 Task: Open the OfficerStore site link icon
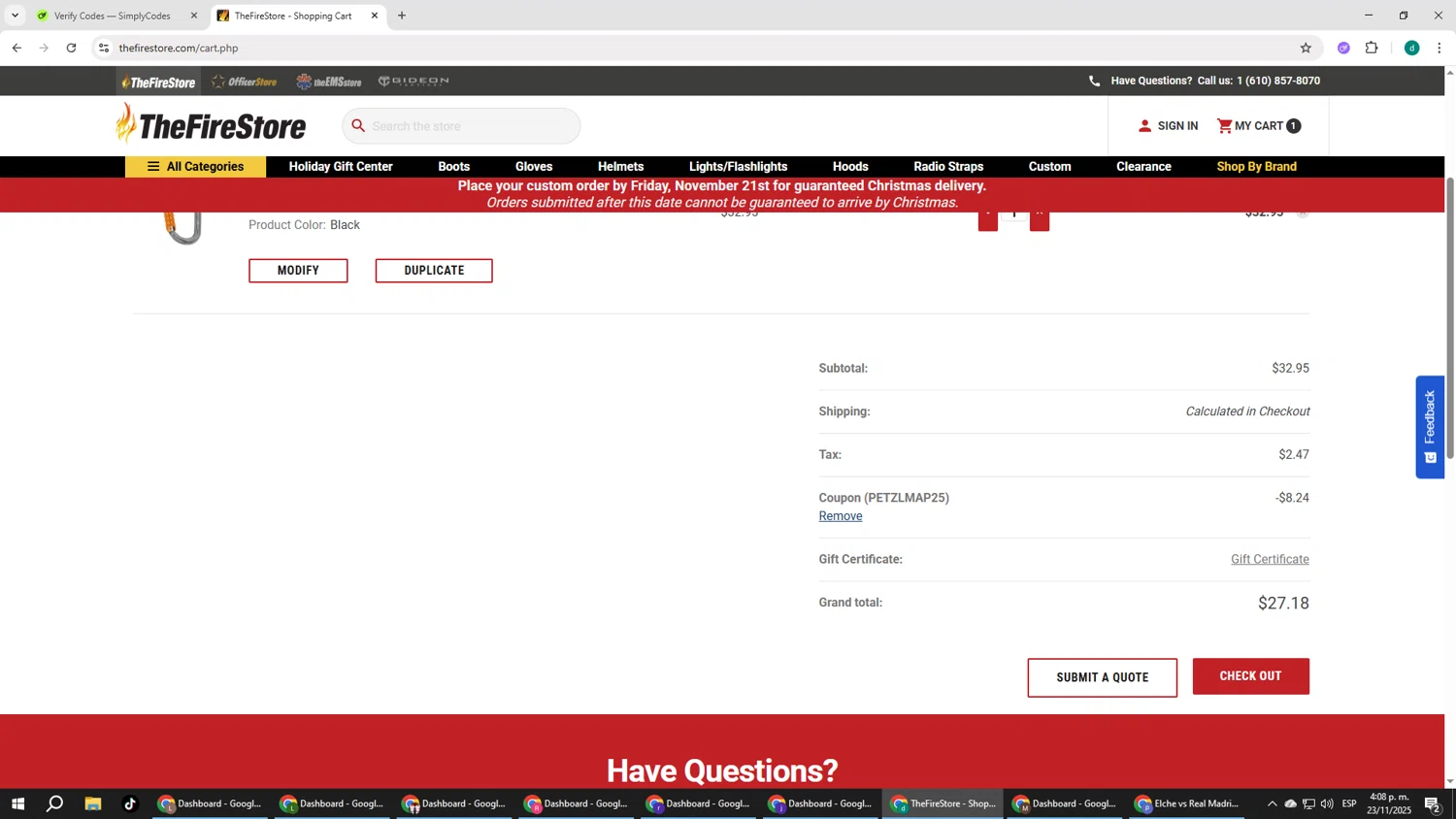tap(245, 82)
